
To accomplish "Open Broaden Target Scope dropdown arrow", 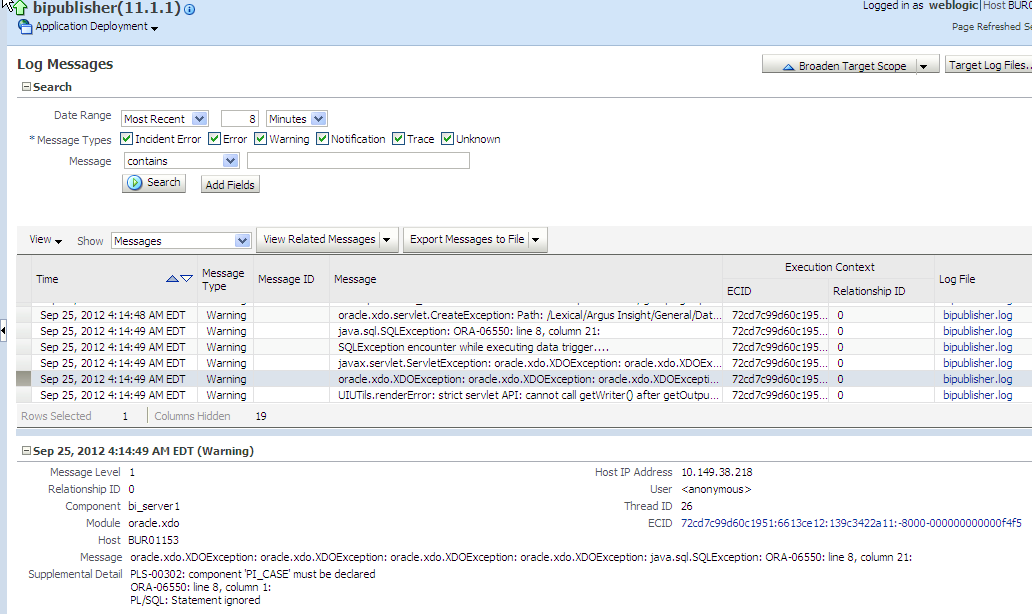I will pos(924,66).
